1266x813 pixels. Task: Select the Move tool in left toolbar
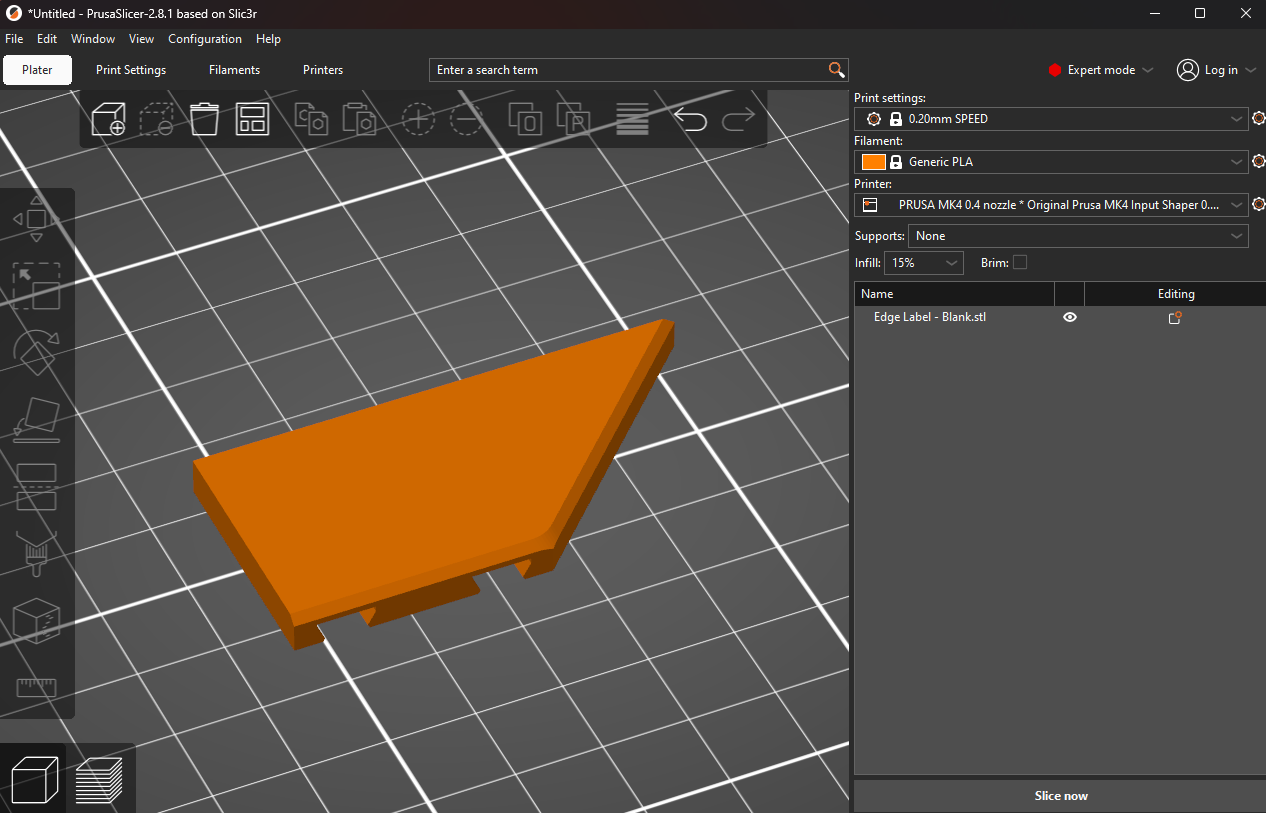(x=36, y=219)
